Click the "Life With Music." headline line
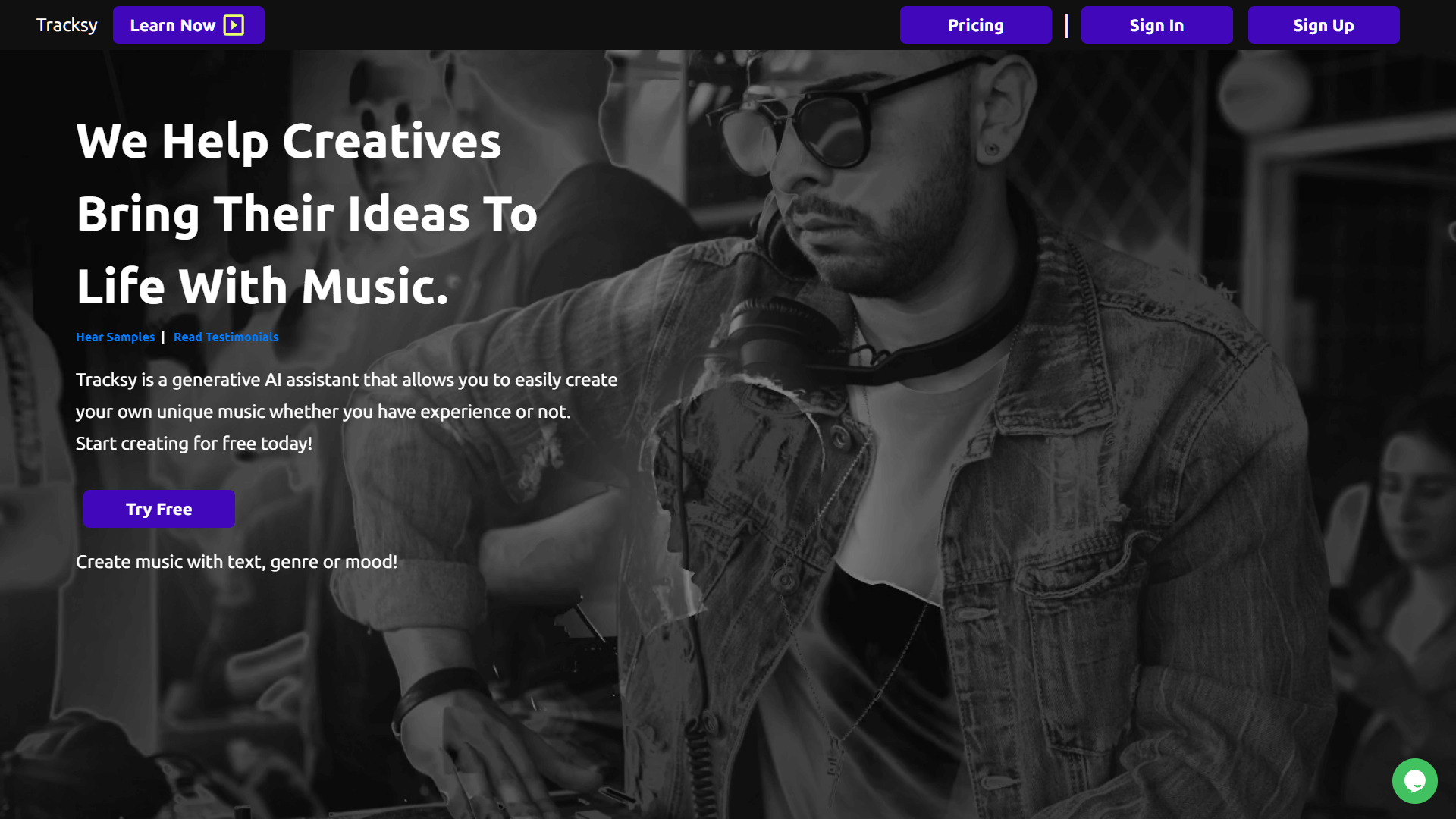Viewport: 1456px width, 819px height. (x=263, y=287)
